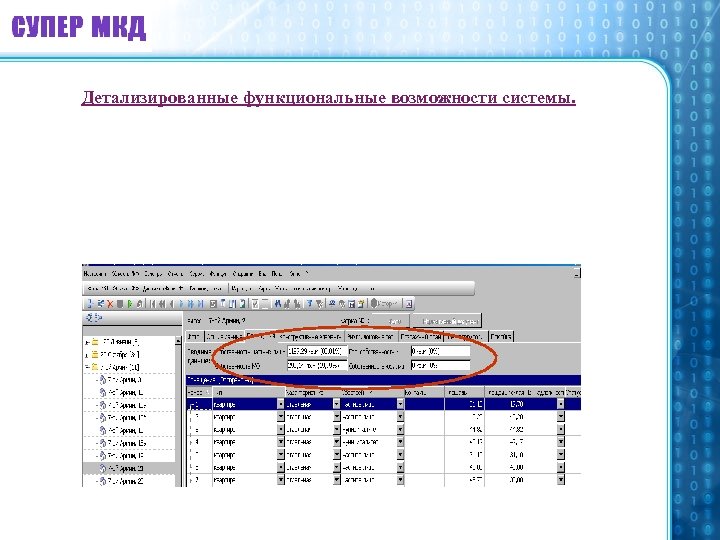Click the tree panel scrollbar up arrow
720x540 pixels.
[179, 341]
